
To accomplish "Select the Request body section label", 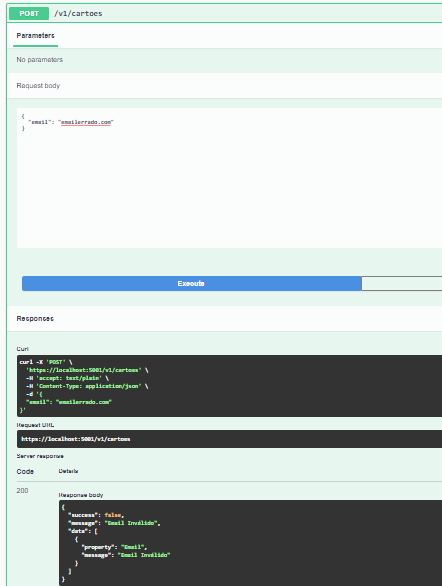I will coord(38,86).
